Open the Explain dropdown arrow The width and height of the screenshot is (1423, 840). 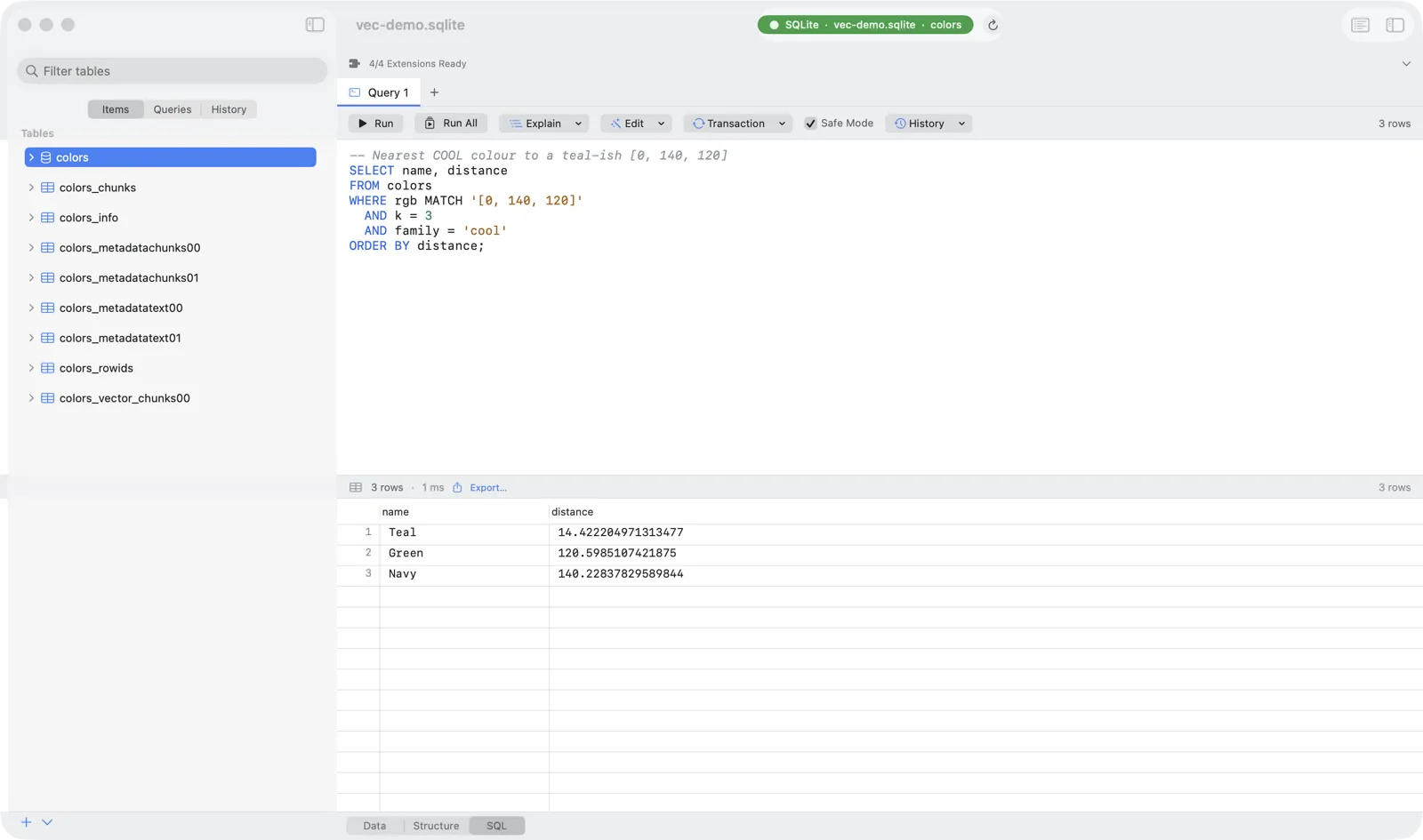click(x=578, y=124)
